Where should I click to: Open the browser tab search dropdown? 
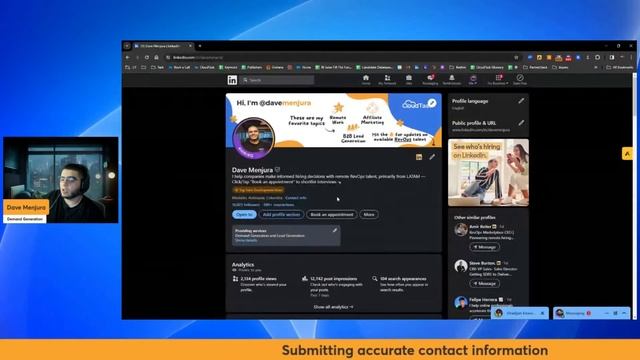tap(127, 46)
